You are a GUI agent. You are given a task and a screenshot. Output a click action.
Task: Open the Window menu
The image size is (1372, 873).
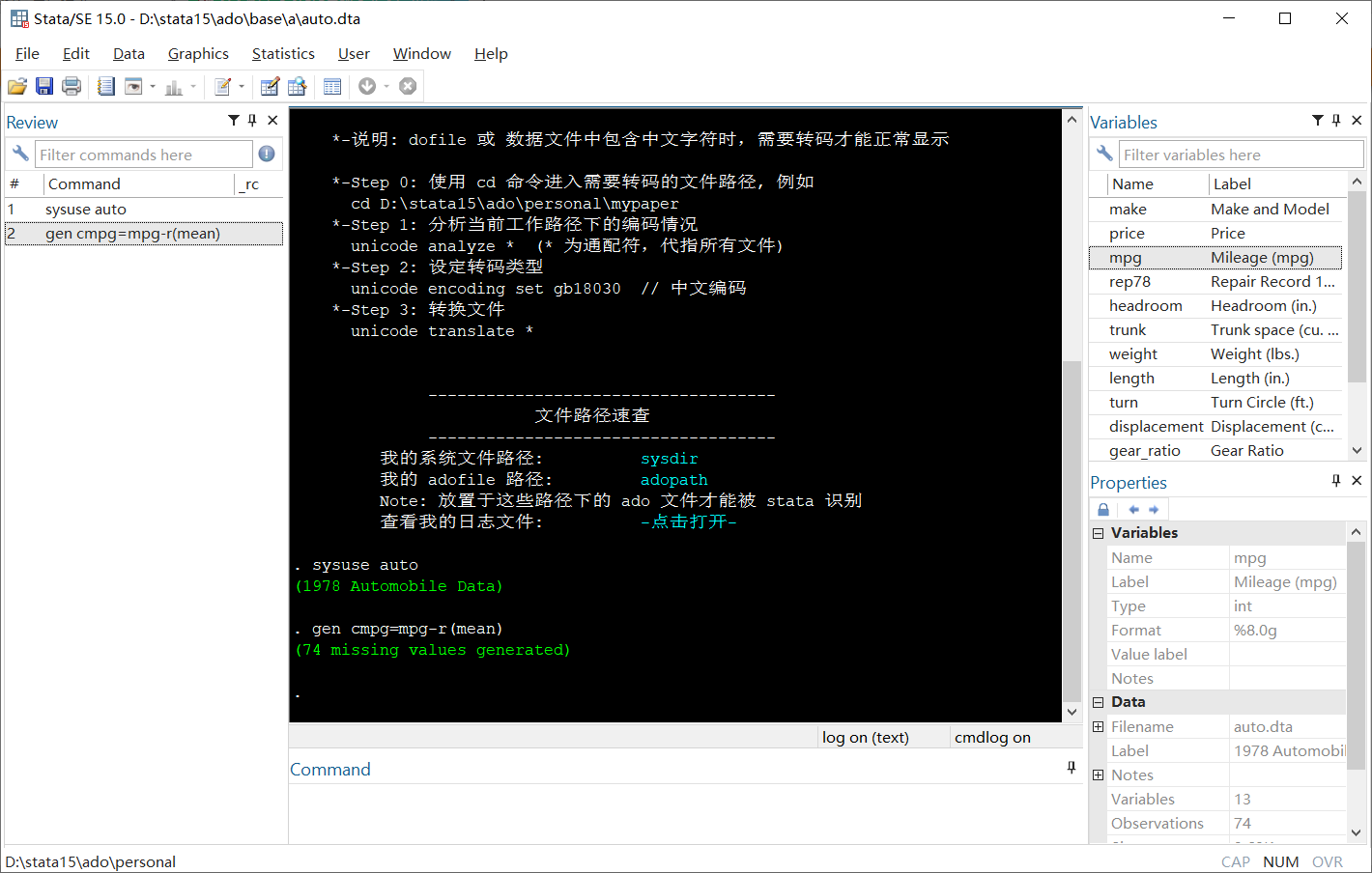[x=422, y=54]
